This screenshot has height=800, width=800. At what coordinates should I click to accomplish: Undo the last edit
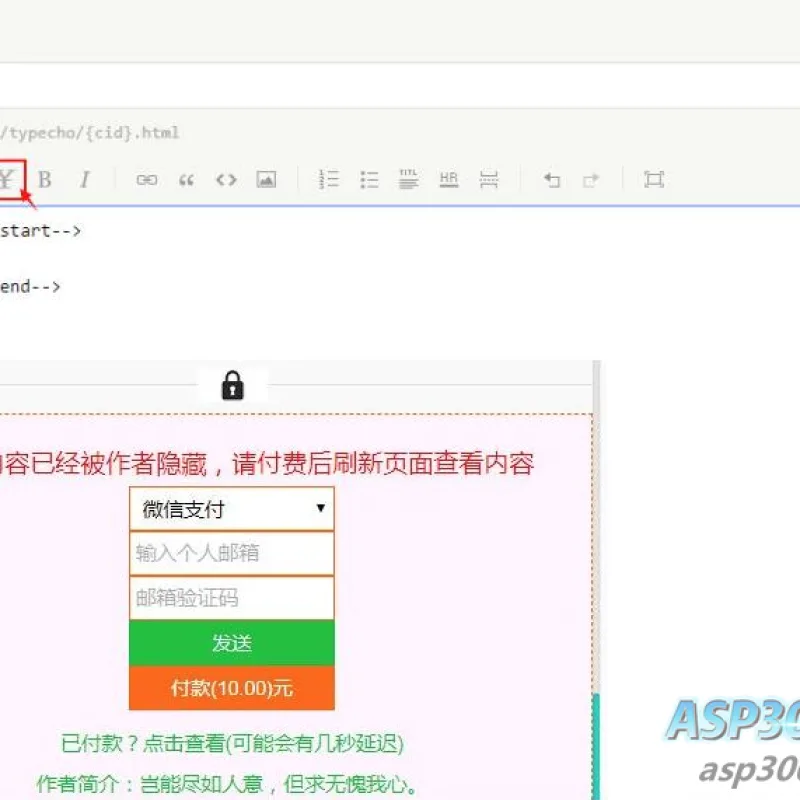(552, 180)
